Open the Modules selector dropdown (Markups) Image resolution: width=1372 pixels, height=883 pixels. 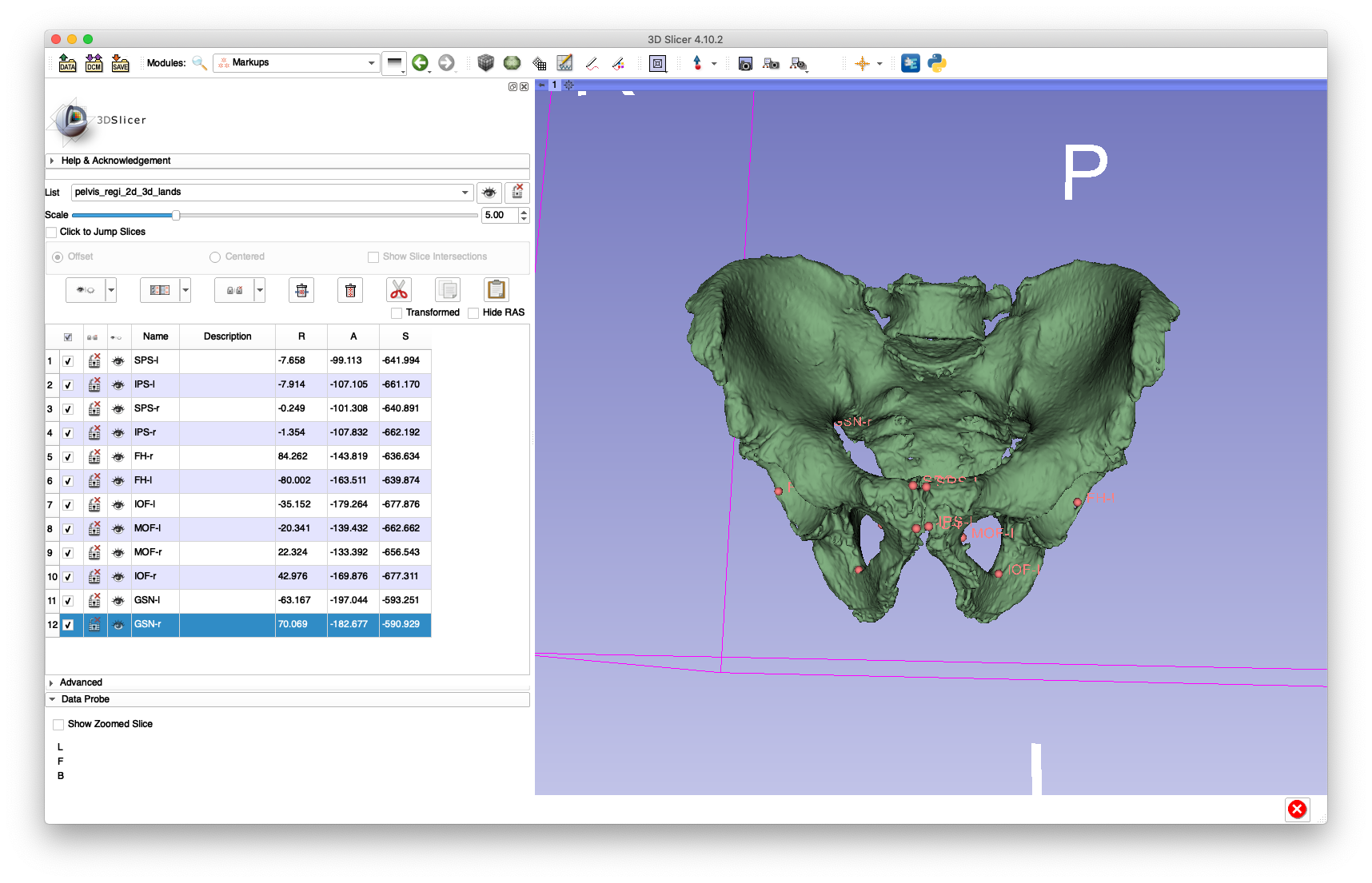pos(296,62)
